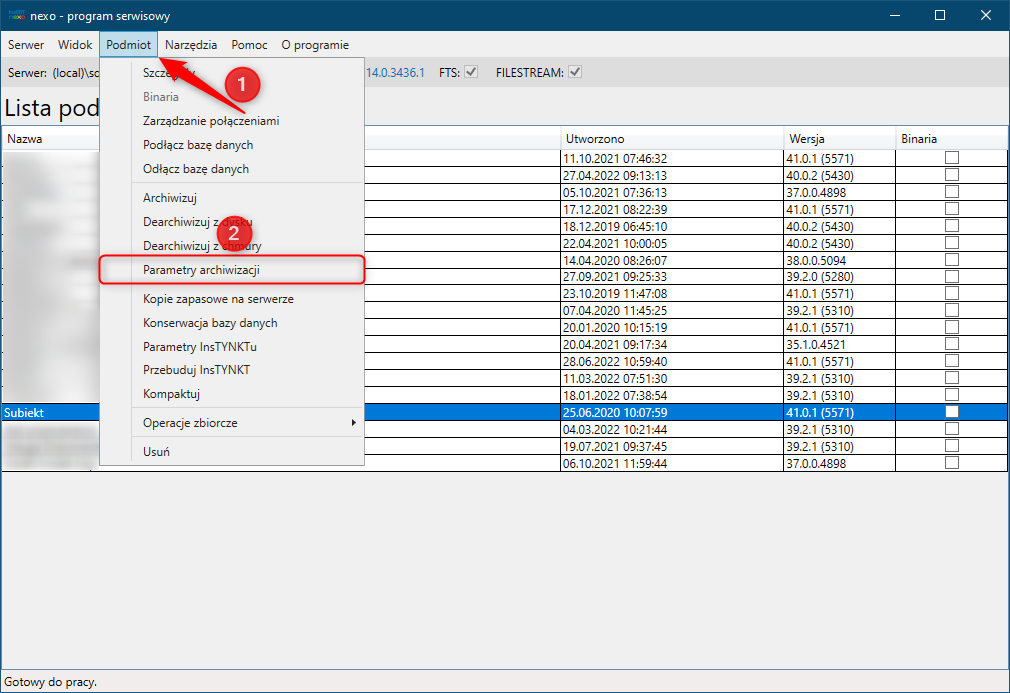Screen dimensions: 1010x693
Task: Sort by the Wersja column header
Action: click(806, 139)
